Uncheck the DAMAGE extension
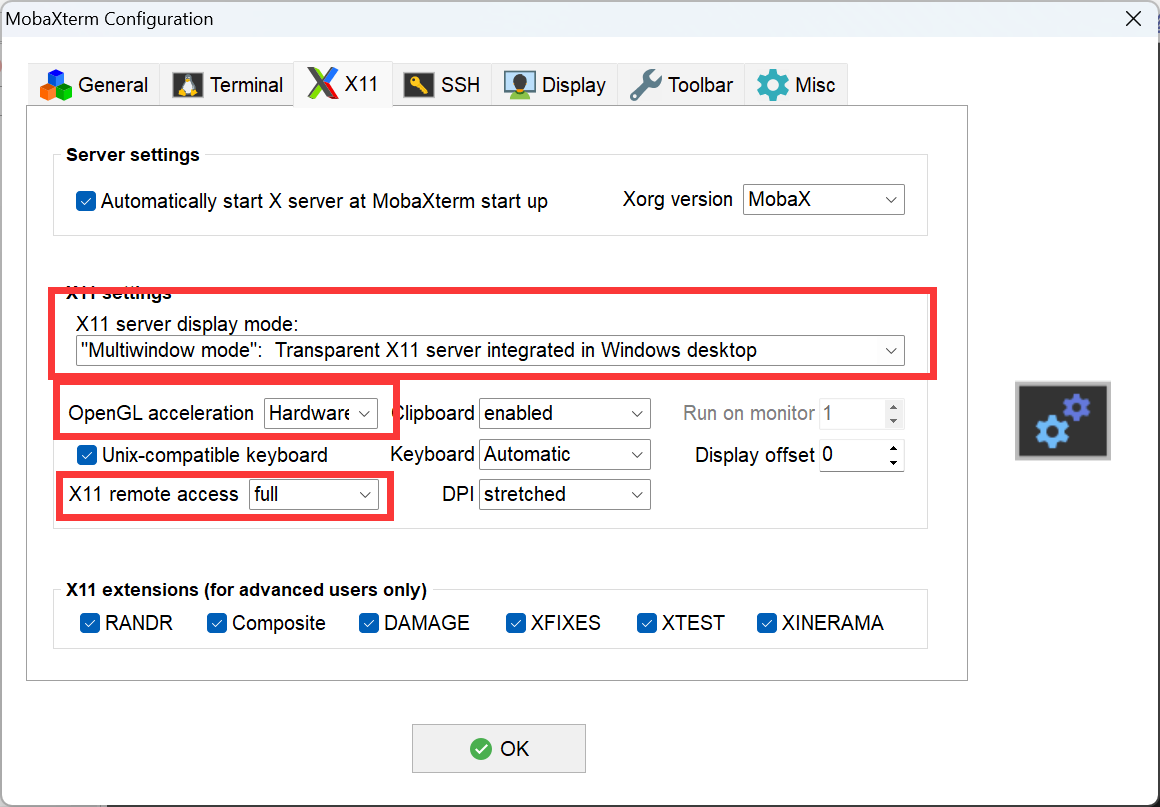The width and height of the screenshot is (1160, 807). pos(369,623)
